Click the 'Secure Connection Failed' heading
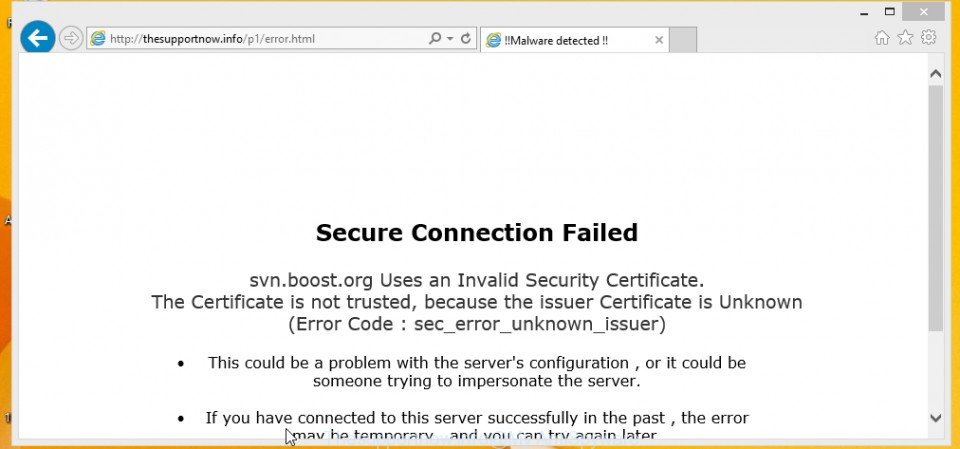Viewport: 960px width, 449px height. pos(477,233)
